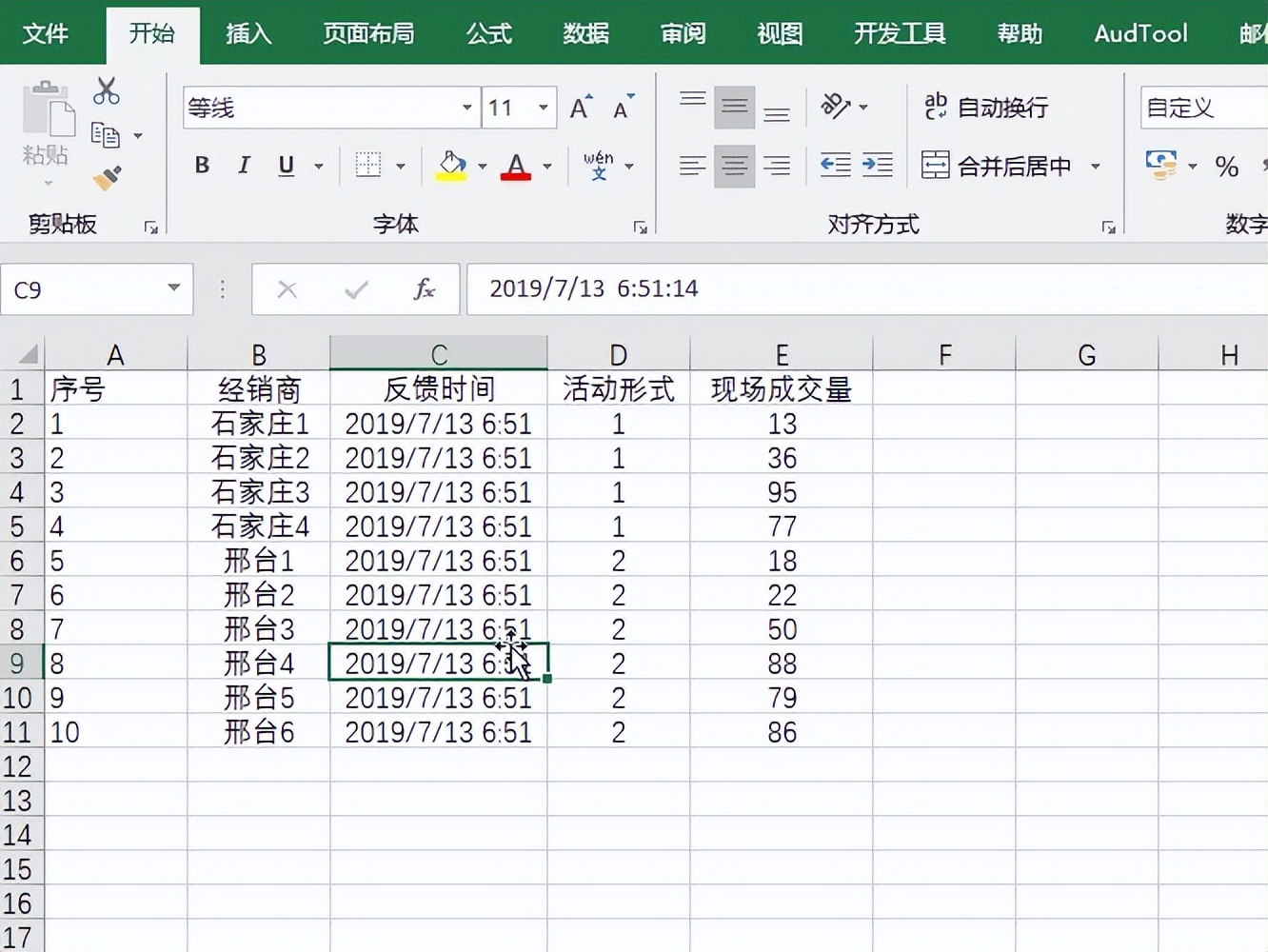Image resolution: width=1268 pixels, height=952 pixels.
Task: Apply bold formatting to selected cell
Action: point(201,165)
